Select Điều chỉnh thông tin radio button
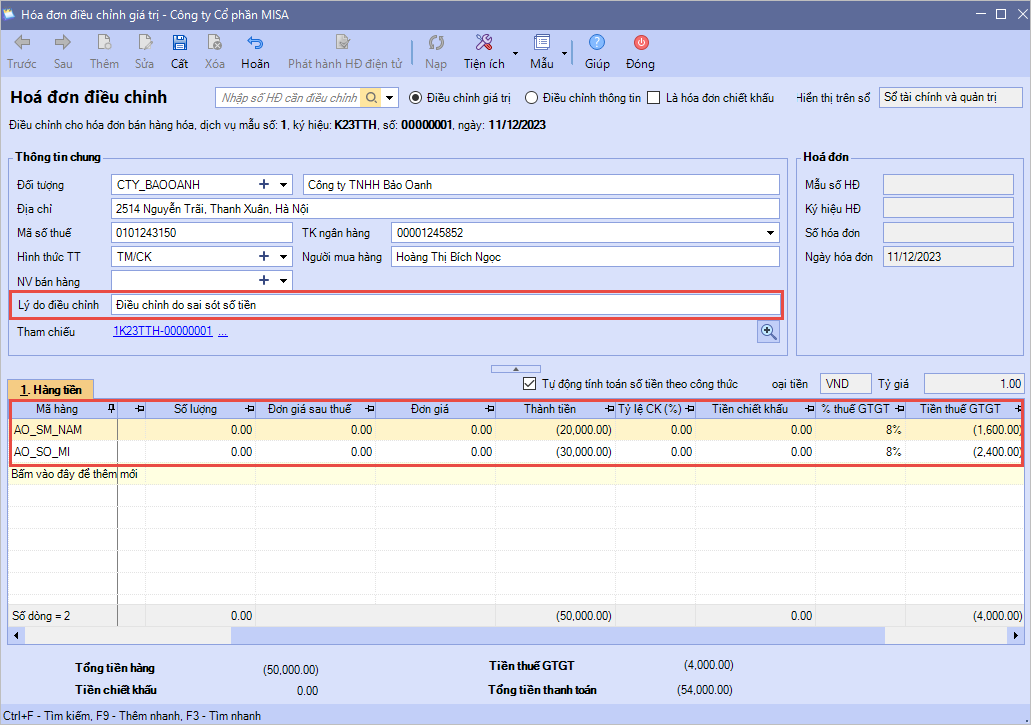The image size is (1031, 725). pyautogui.click(x=532, y=98)
